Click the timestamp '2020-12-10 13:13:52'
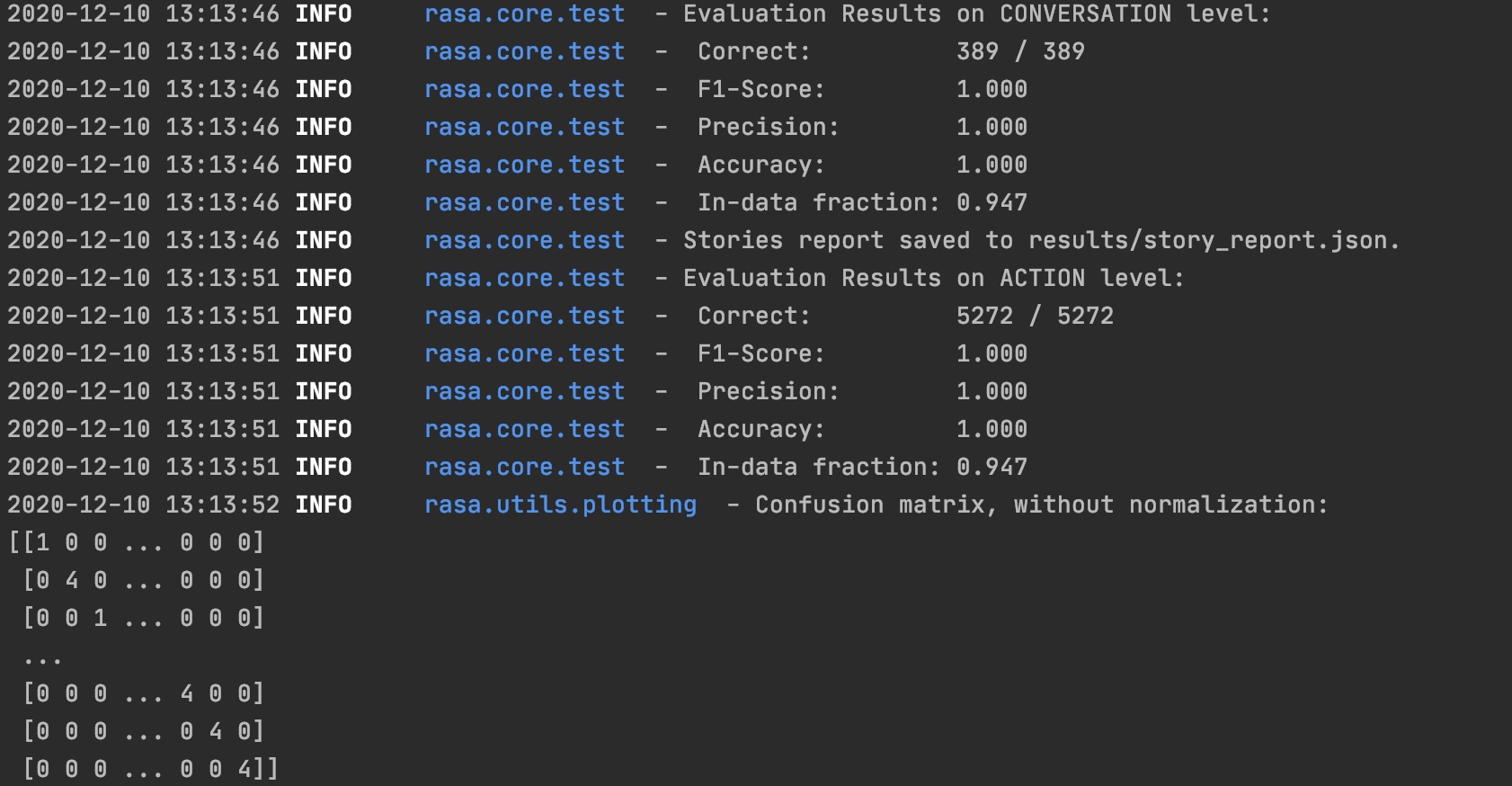 (x=143, y=505)
